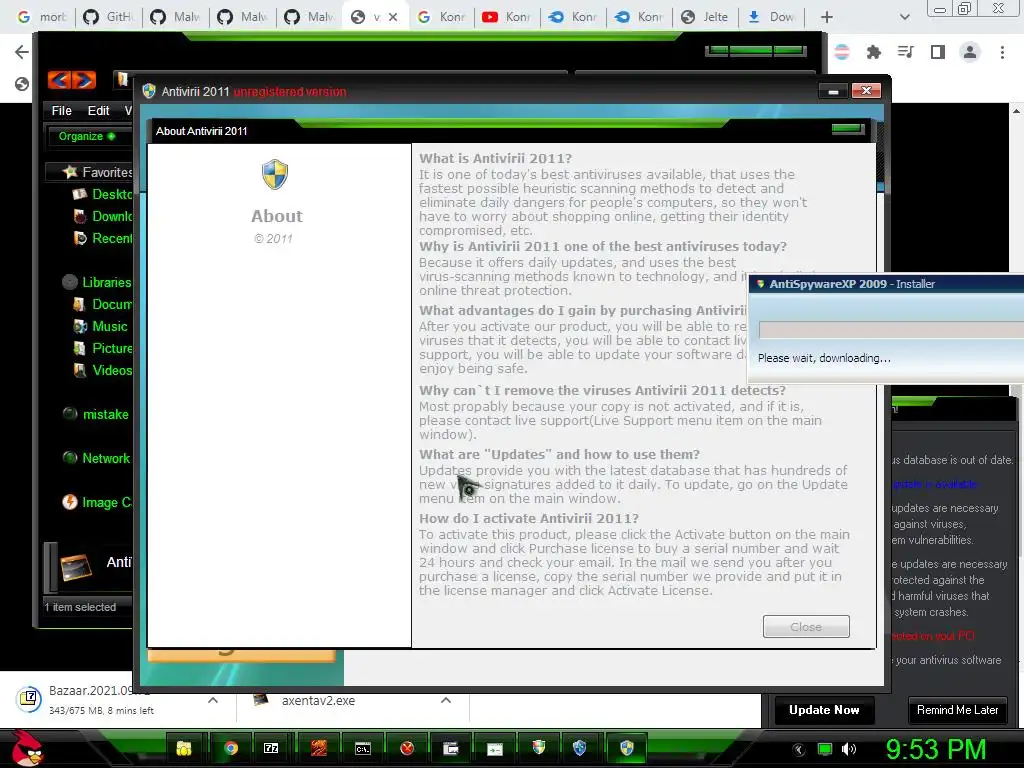Select Favorites in explorer sidebar
Image resolution: width=1024 pixels, height=768 pixels.
pyautogui.click(x=97, y=172)
